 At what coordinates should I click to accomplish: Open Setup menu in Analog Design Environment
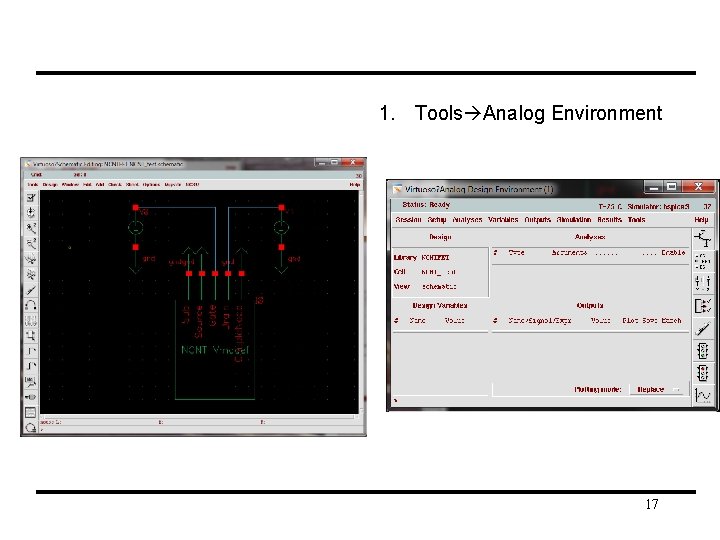pyautogui.click(x=437, y=220)
